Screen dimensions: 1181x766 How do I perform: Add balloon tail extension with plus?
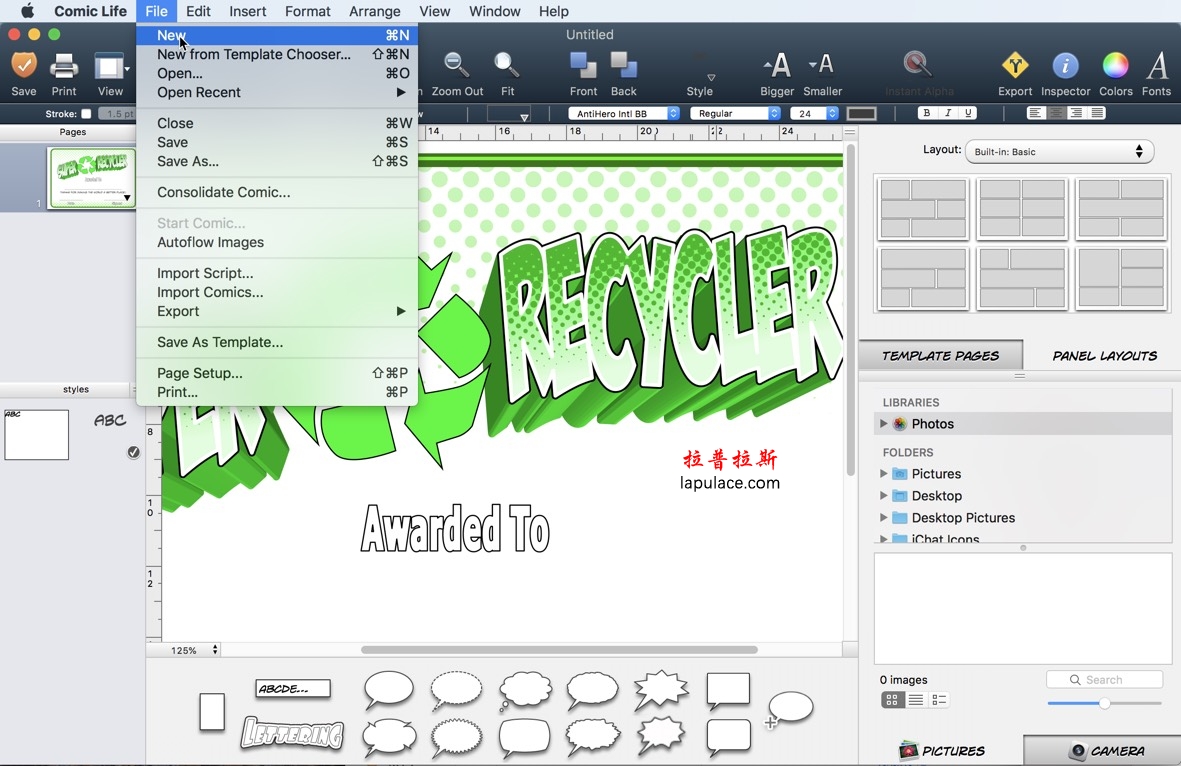[789, 710]
